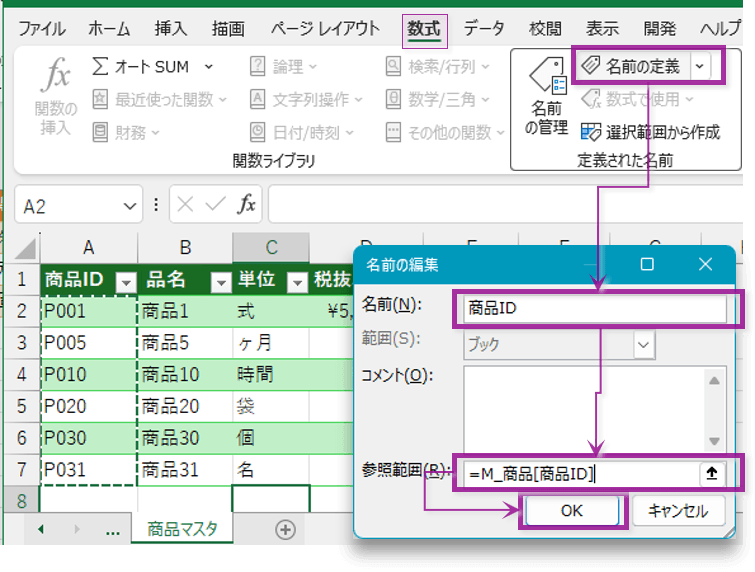Screen dimensions: 755x572
Task: Switch to the 校閲 tab
Action: coord(545,29)
